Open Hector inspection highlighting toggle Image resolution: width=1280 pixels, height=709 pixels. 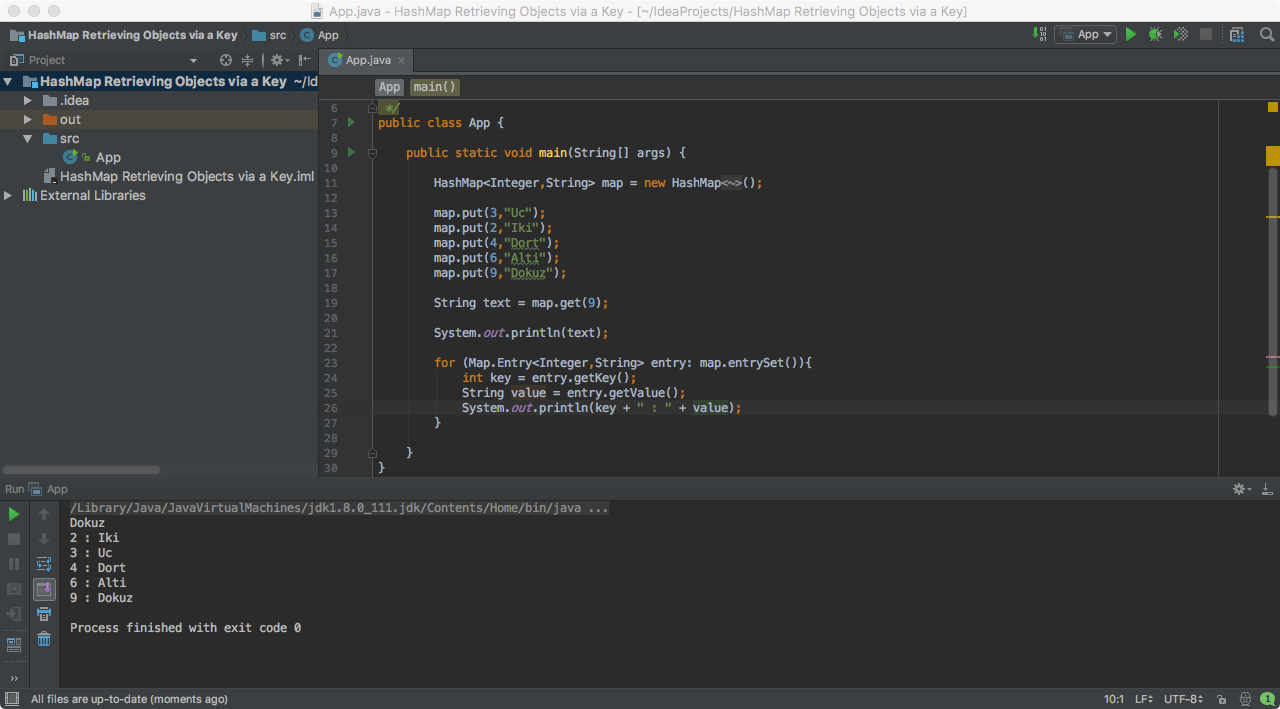pos(1245,698)
